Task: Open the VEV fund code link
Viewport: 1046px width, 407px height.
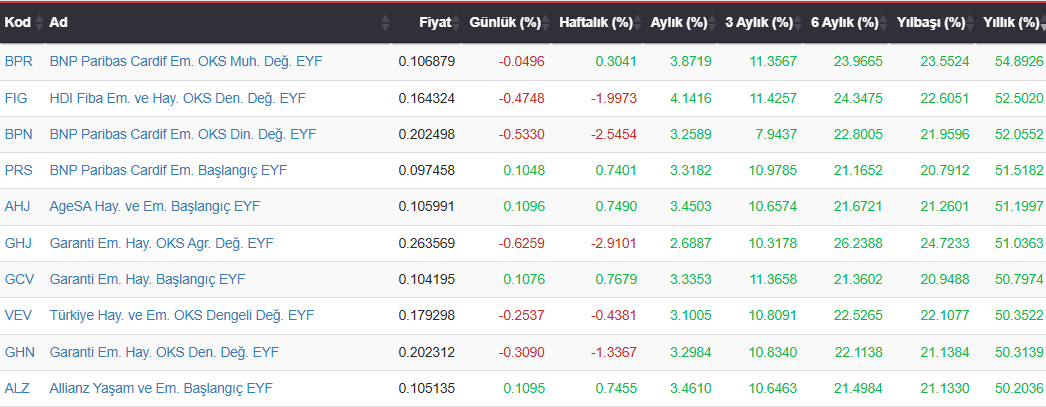Action: pyautogui.click(x=18, y=315)
